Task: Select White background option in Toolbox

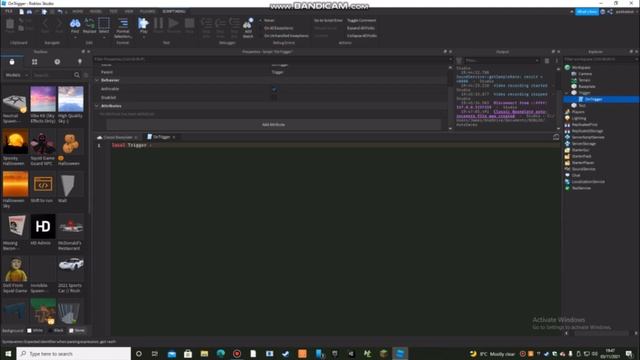Action: pyautogui.click(x=35, y=330)
